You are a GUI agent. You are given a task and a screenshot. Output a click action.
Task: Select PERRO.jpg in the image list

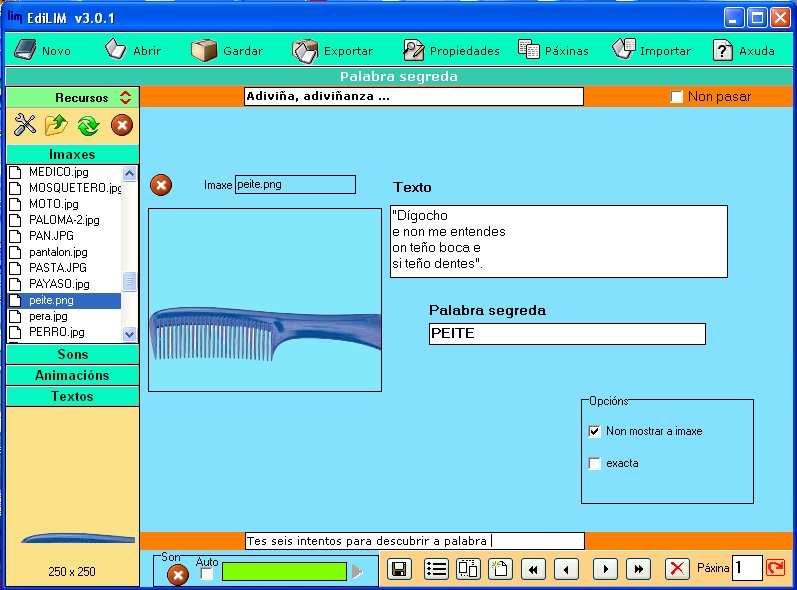click(56, 332)
